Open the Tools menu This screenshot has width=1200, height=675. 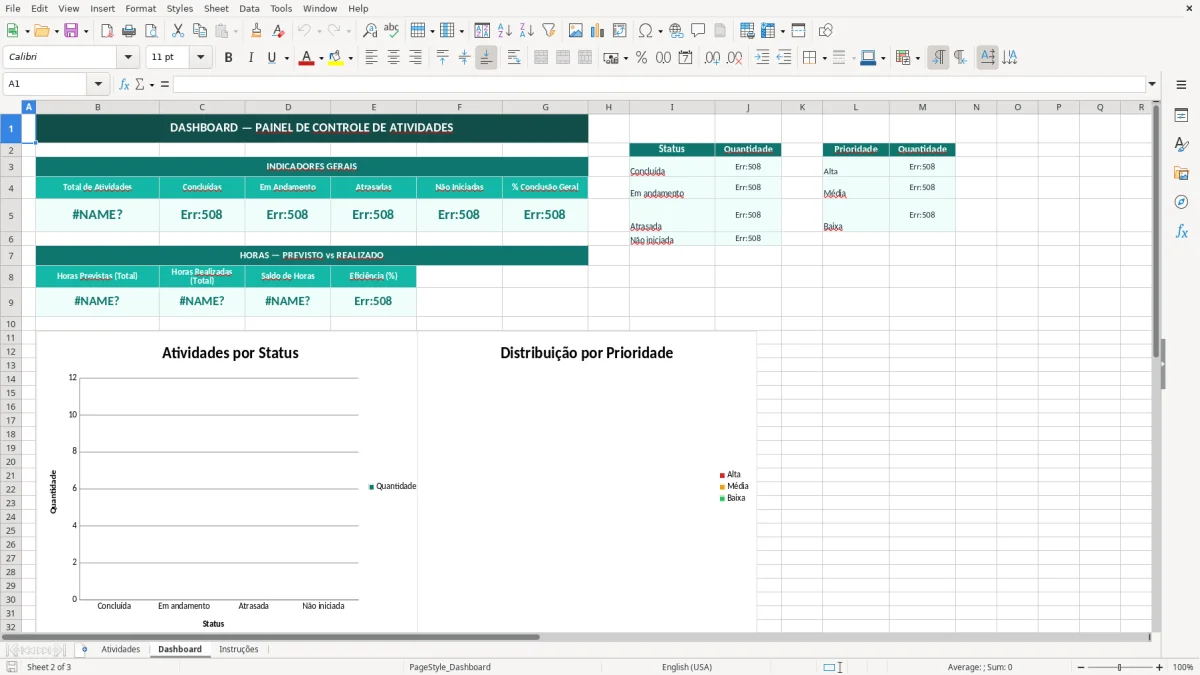point(281,8)
